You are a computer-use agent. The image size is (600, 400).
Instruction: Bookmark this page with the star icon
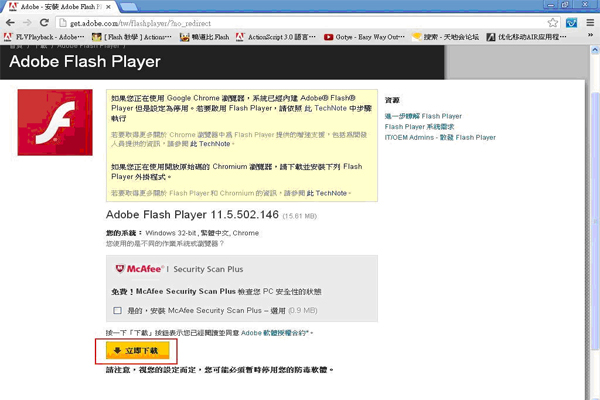tap(553, 23)
